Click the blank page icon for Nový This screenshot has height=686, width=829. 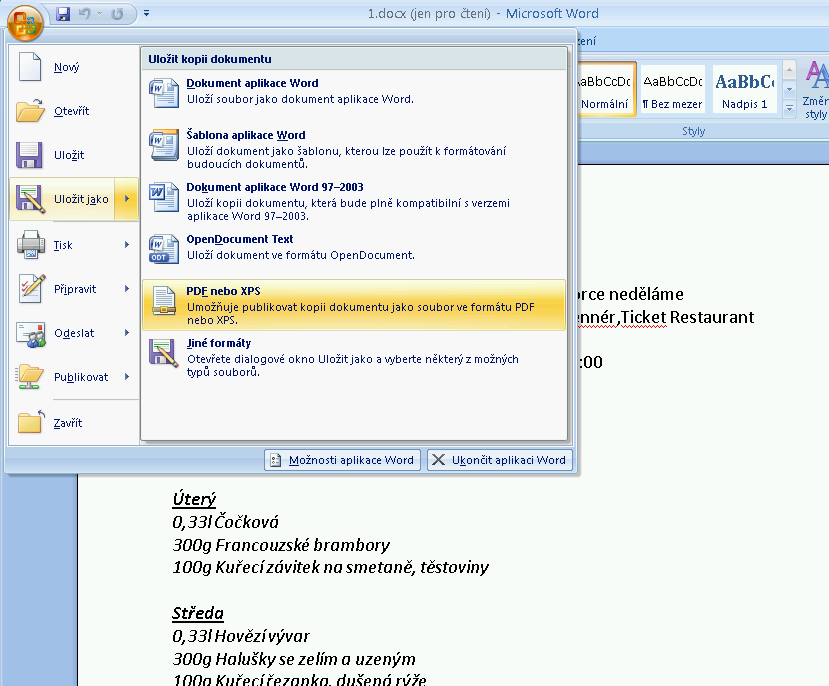click(30, 67)
